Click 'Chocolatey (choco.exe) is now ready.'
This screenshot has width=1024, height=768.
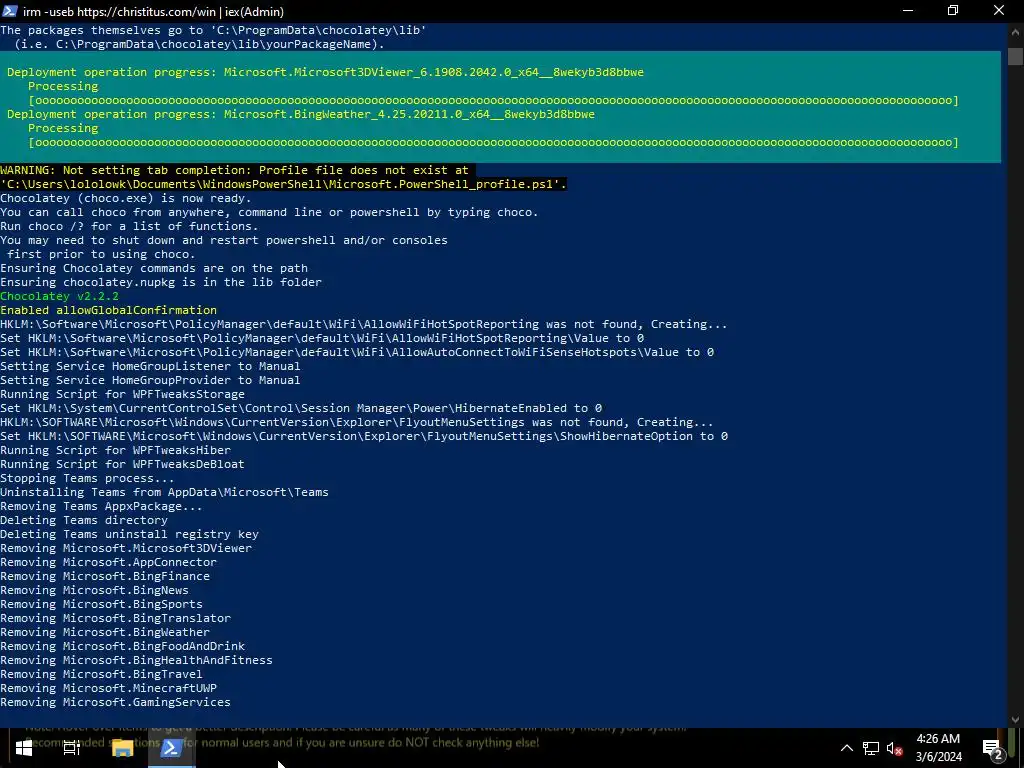click(x=126, y=198)
